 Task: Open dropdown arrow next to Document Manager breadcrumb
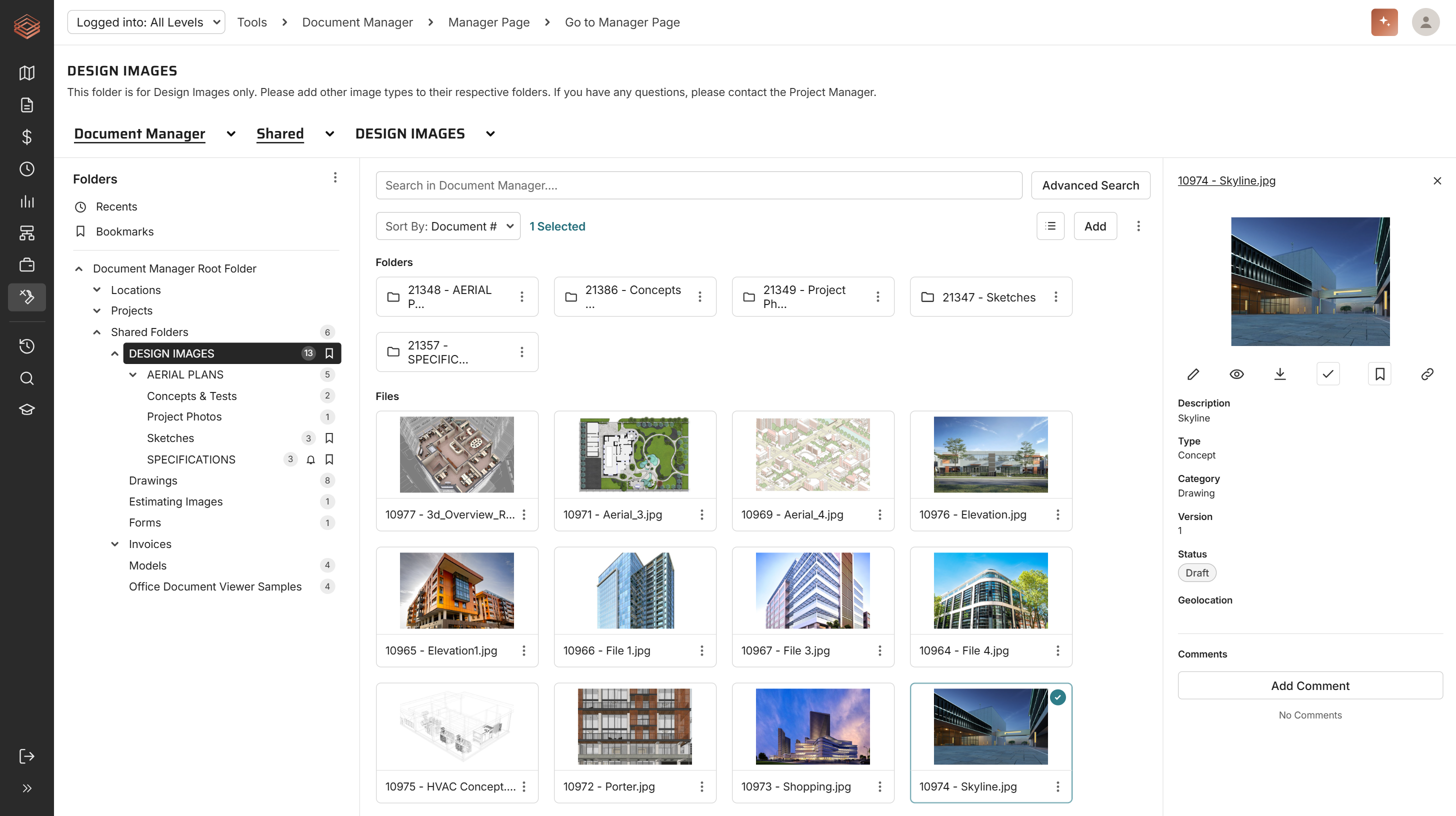[230, 134]
